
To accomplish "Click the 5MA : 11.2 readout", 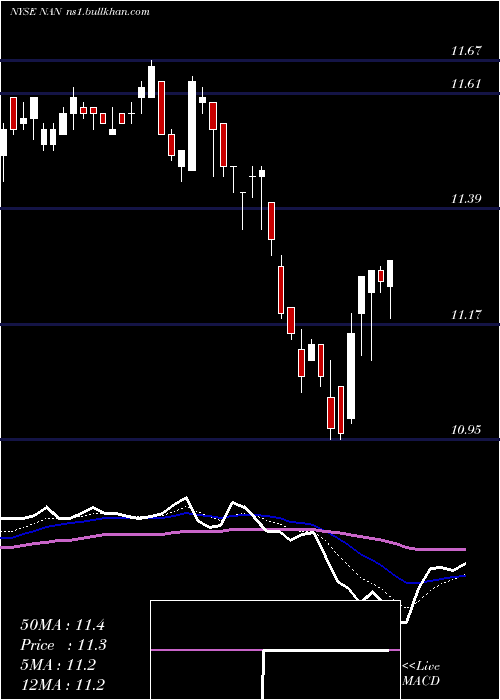I will point(58,665).
